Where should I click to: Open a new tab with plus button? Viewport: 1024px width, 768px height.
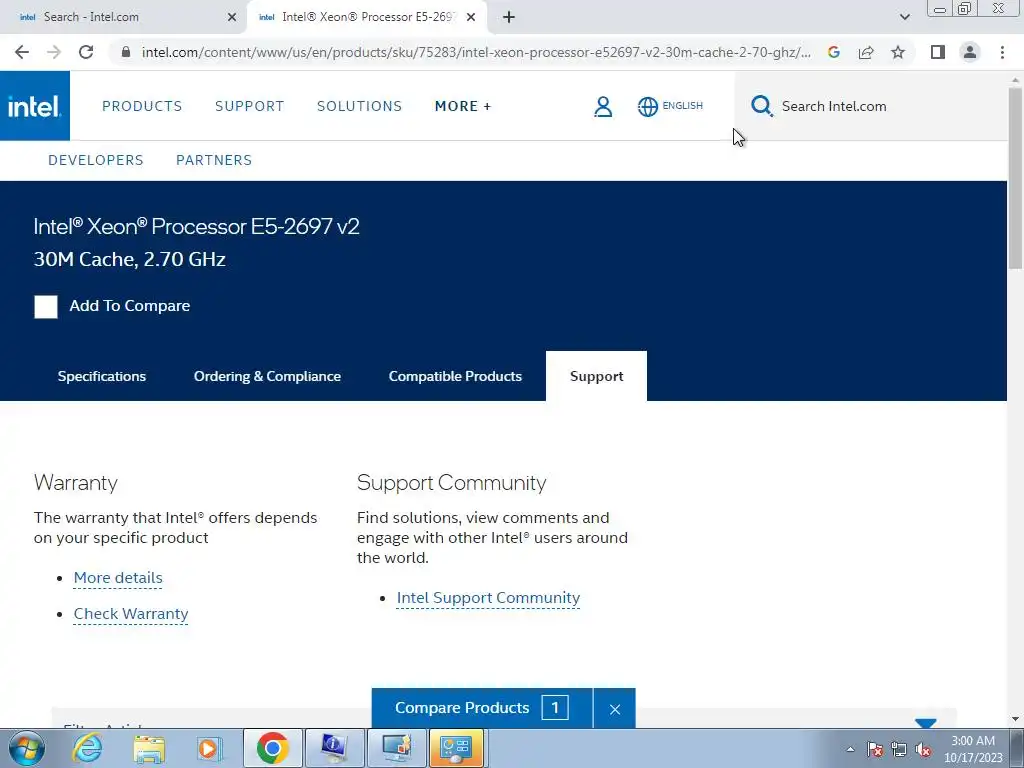click(x=509, y=17)
